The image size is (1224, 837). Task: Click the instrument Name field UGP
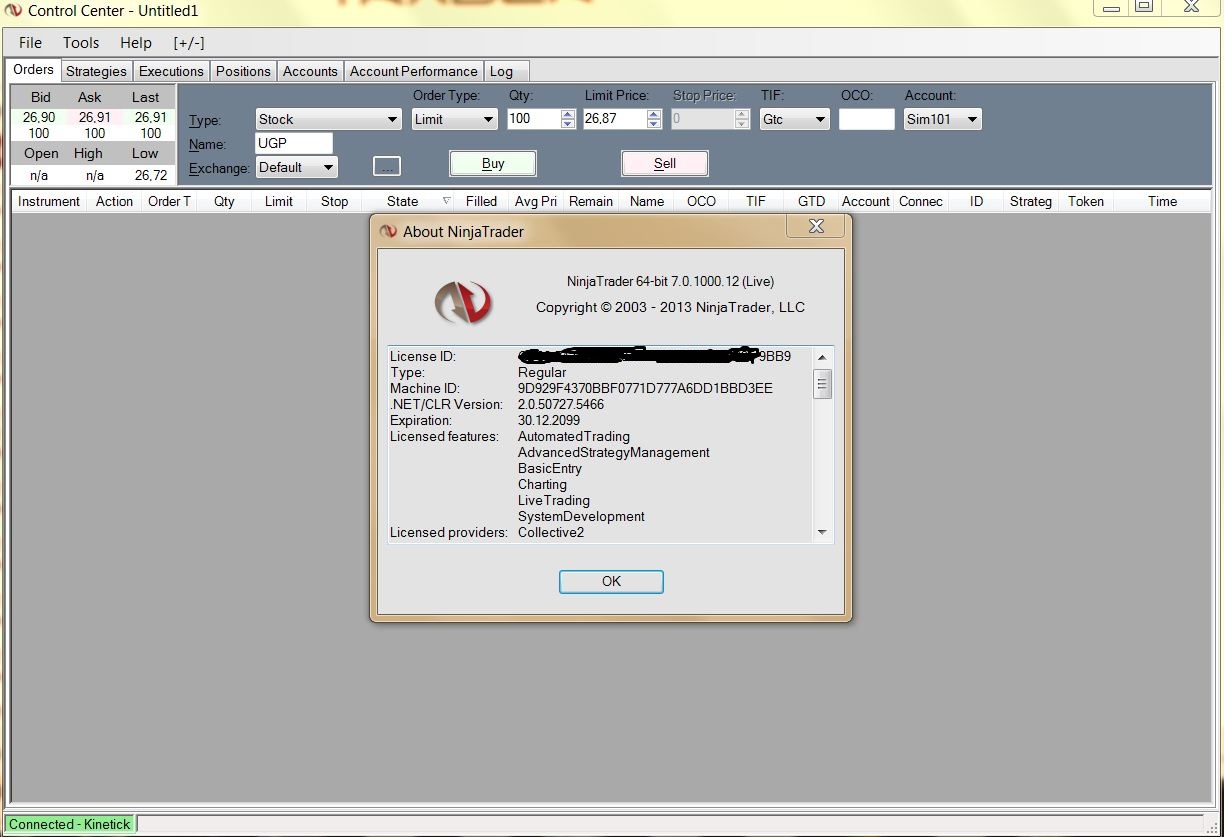[x=294, y=143]
